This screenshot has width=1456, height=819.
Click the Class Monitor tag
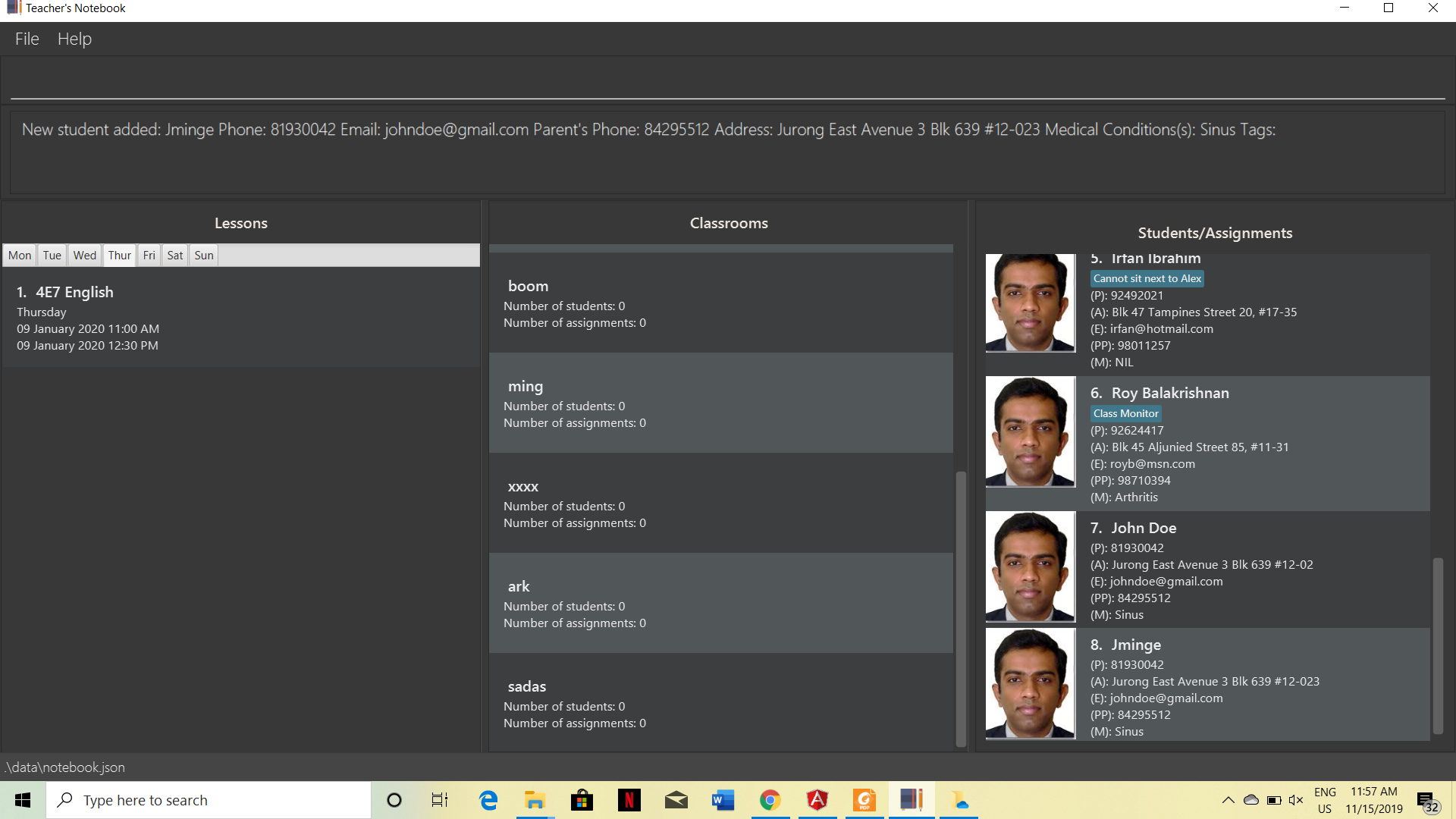(1125, 413)
